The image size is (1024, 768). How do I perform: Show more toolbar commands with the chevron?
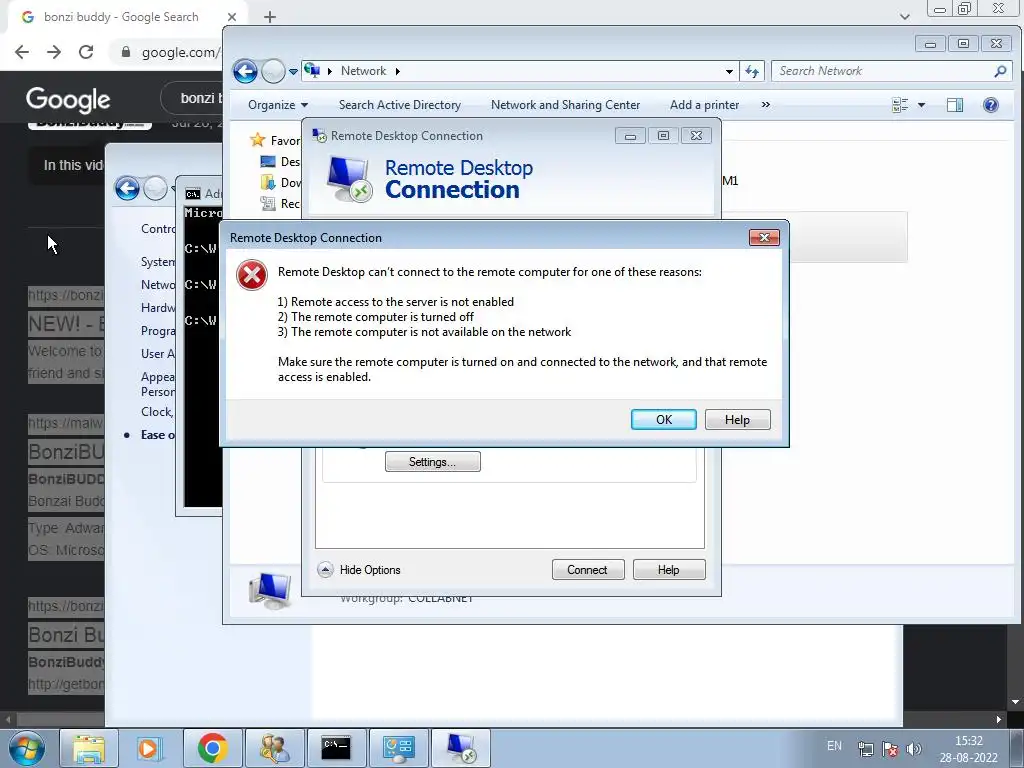coord(765,104)
